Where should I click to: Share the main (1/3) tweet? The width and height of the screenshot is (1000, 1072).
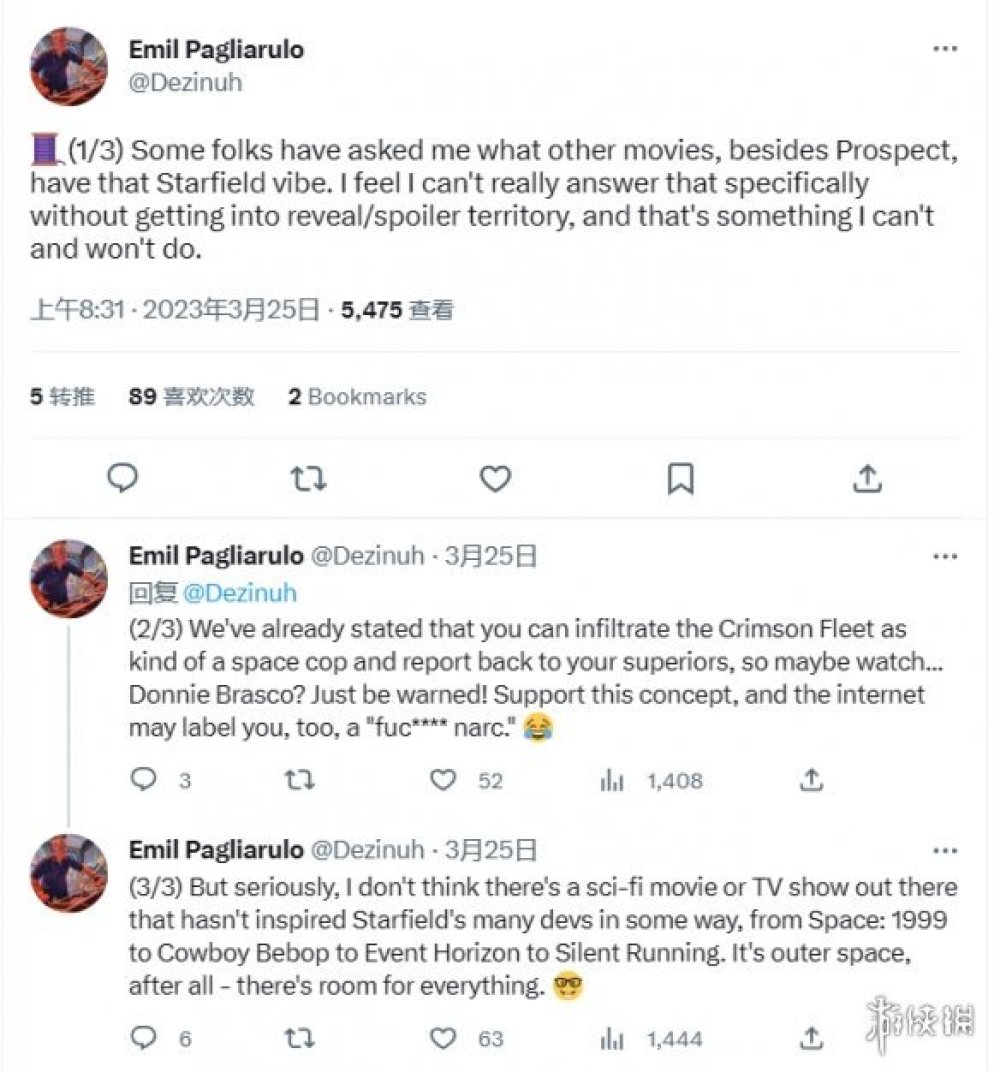[866, 480]
